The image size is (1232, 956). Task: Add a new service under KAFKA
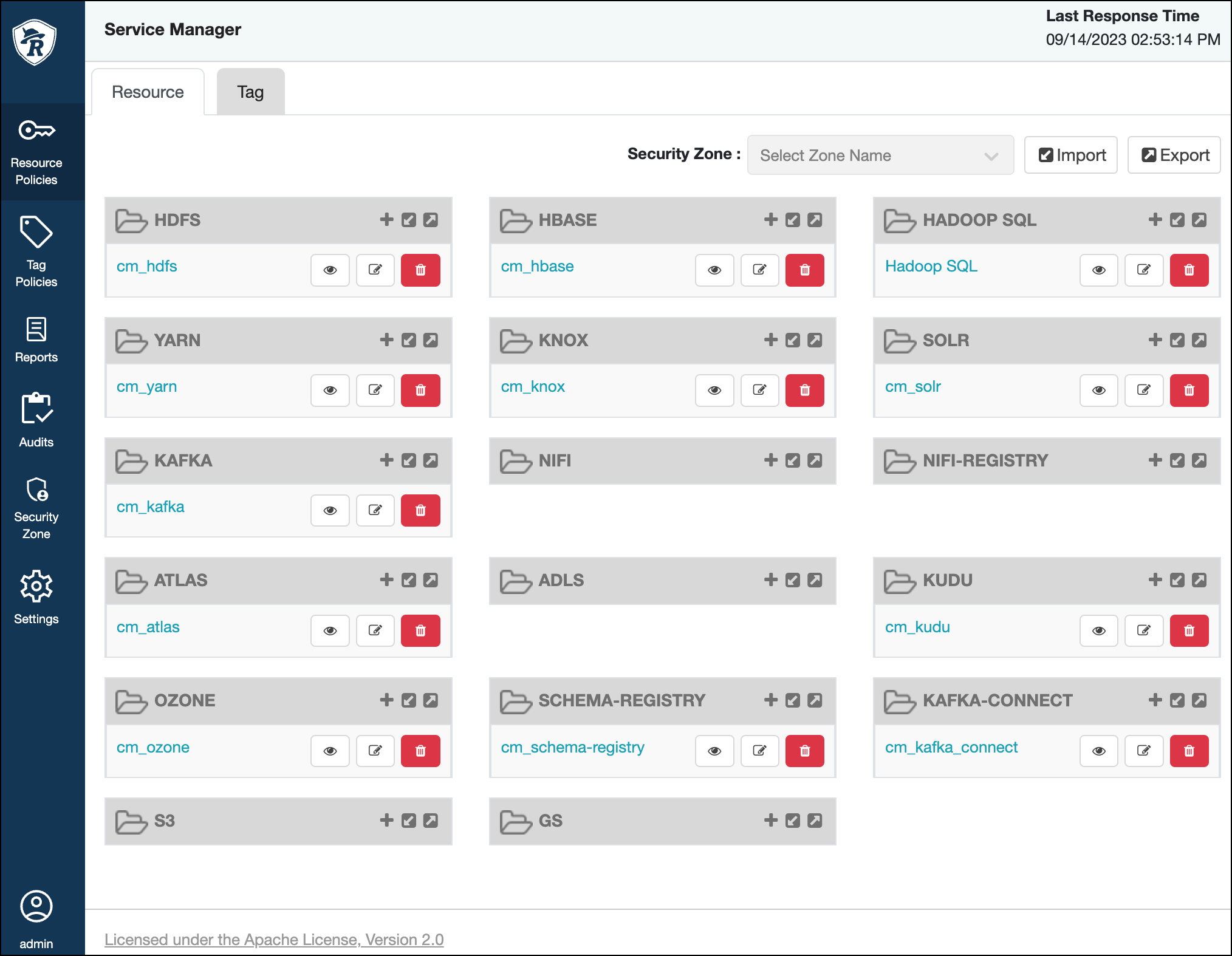pos(387,460)
